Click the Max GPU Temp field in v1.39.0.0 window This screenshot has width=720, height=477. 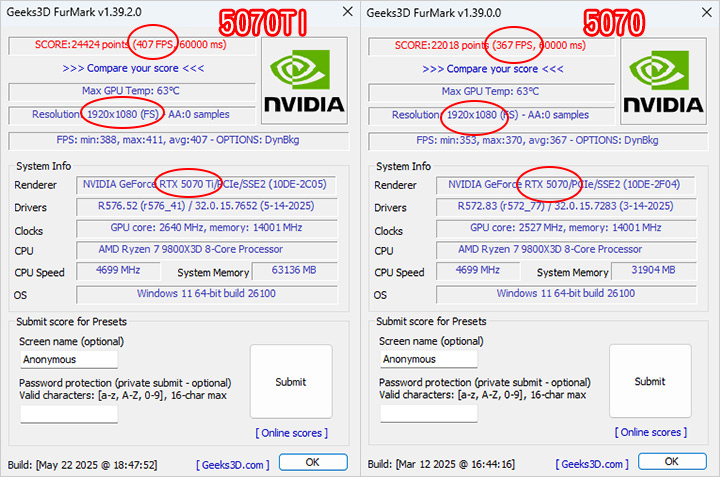[x=491, y=91]
